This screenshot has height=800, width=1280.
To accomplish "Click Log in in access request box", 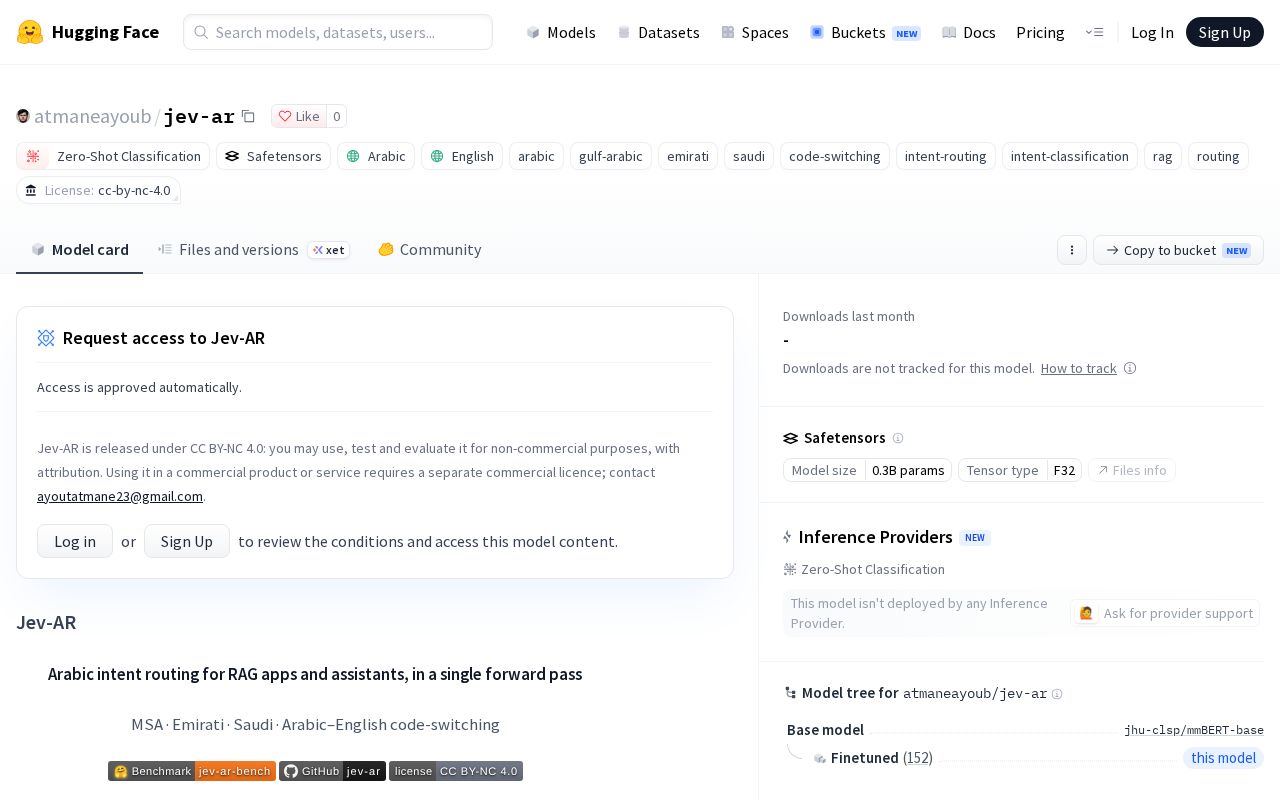I will [x=75, y=541].
